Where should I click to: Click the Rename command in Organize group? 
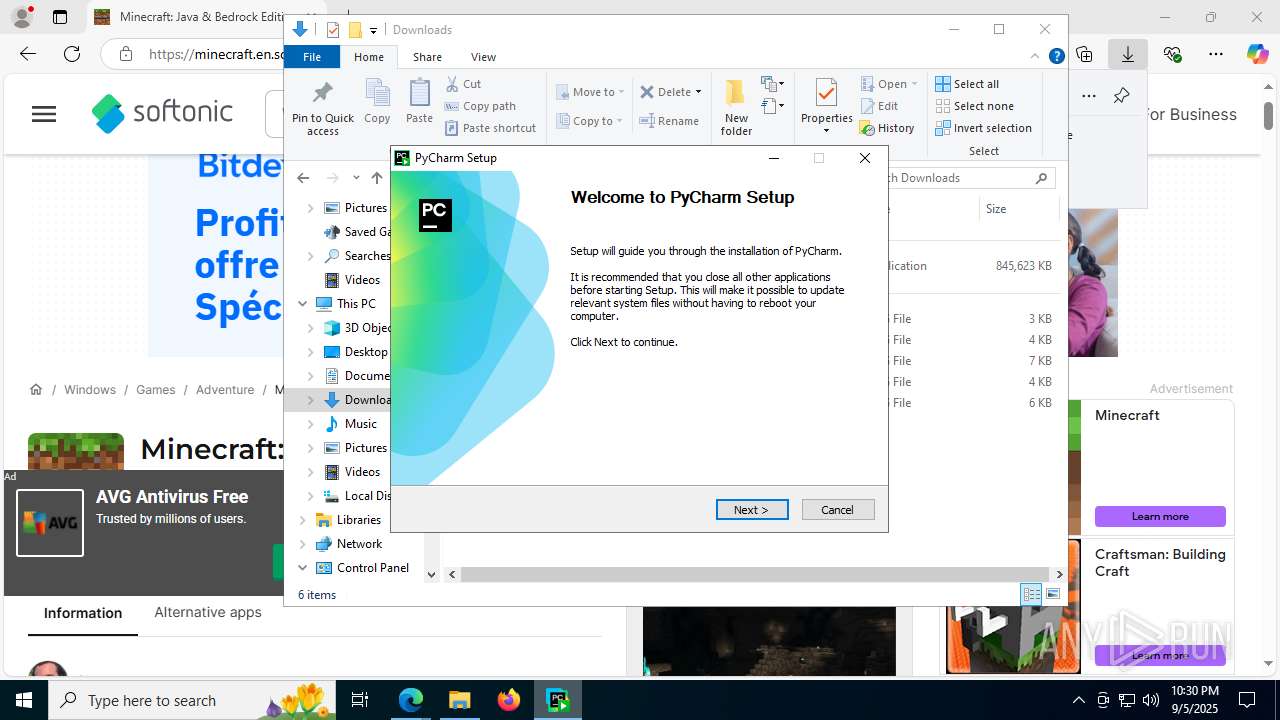click(669, 121)
